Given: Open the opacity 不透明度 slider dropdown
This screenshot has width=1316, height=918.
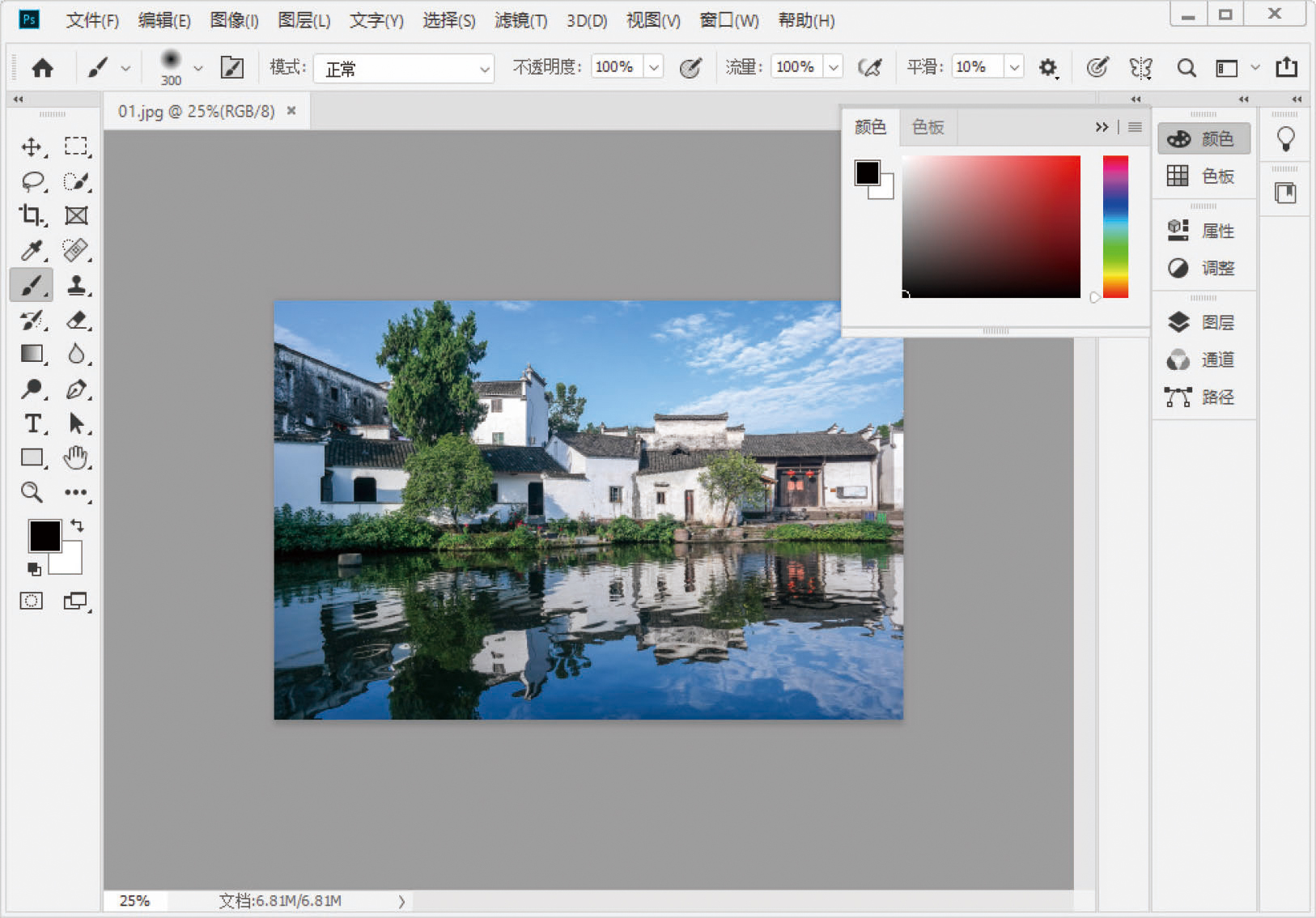Looking at the screenshot, I should pyautogui.click(x=653, y=67).
